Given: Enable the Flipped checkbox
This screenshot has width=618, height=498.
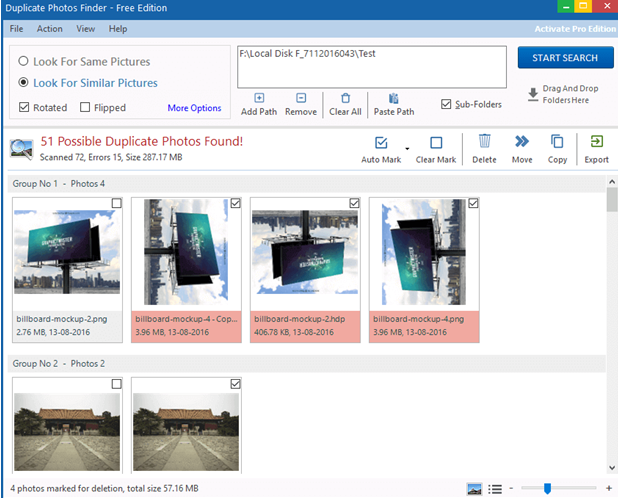Looking at the screenshot, I should [x=85, y=107].
